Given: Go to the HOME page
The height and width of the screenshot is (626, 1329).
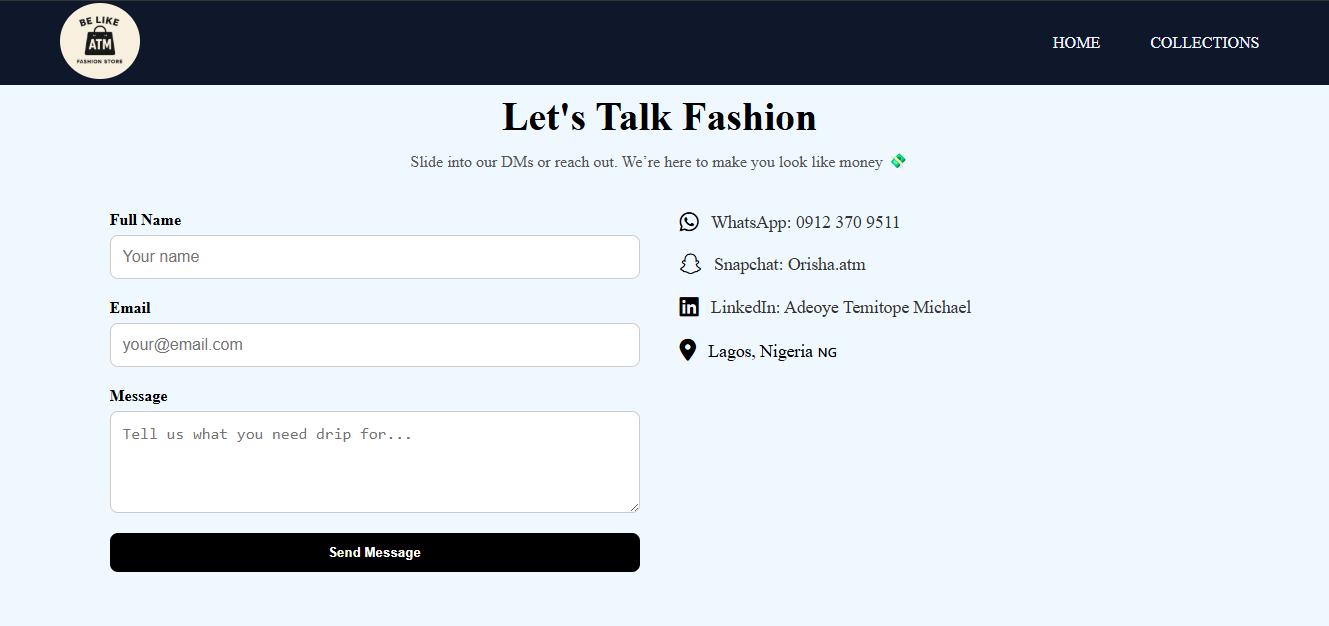Looking at the screenshot, I should [1076, 43].
